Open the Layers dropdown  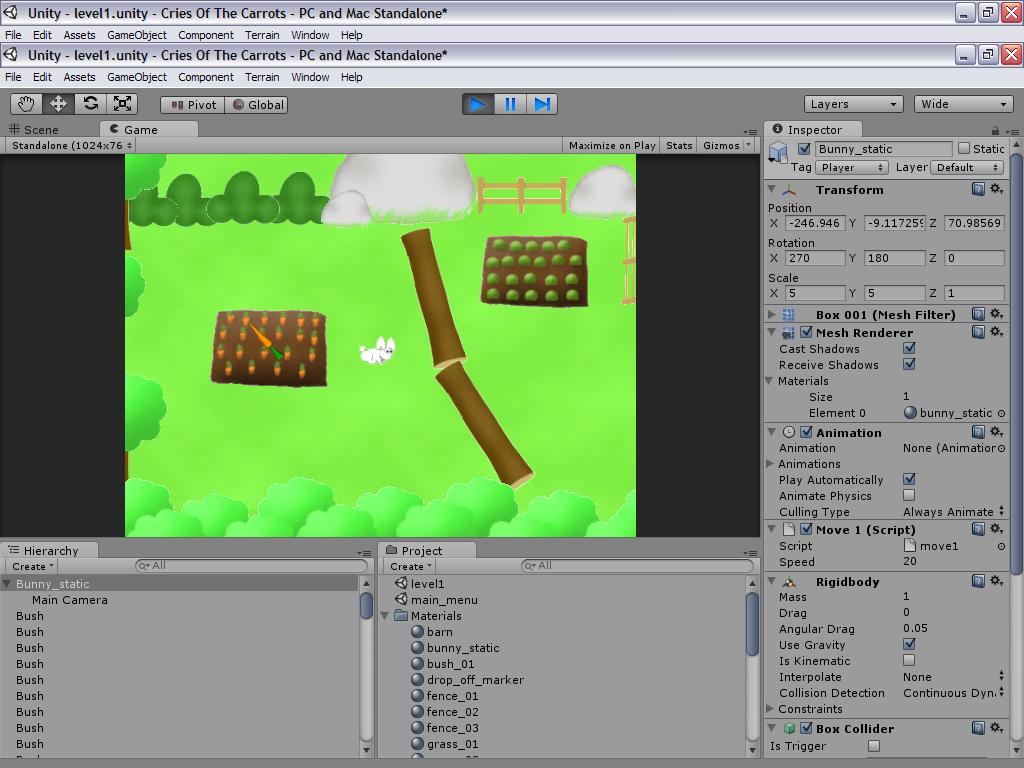point(854,104)
